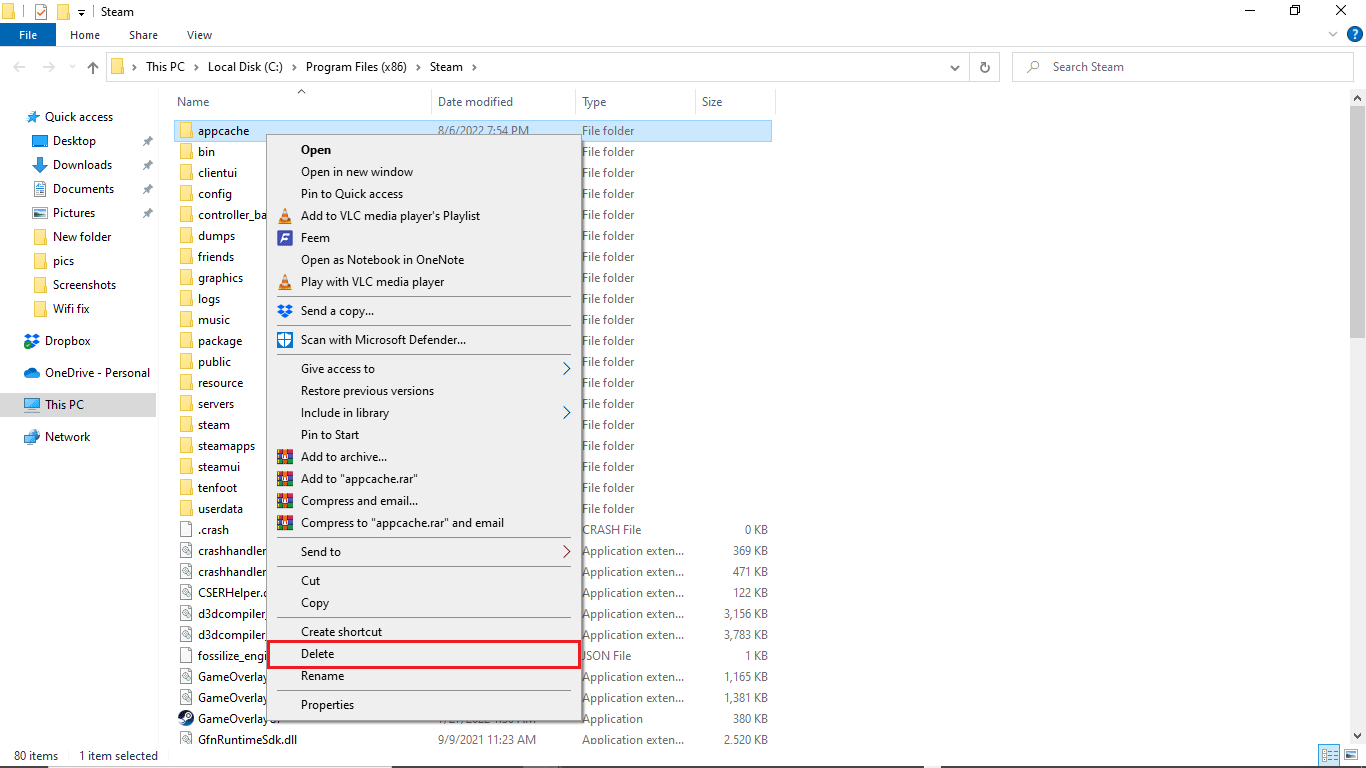
Task: Select the .crash file row
Action: [x=472, y=530]
